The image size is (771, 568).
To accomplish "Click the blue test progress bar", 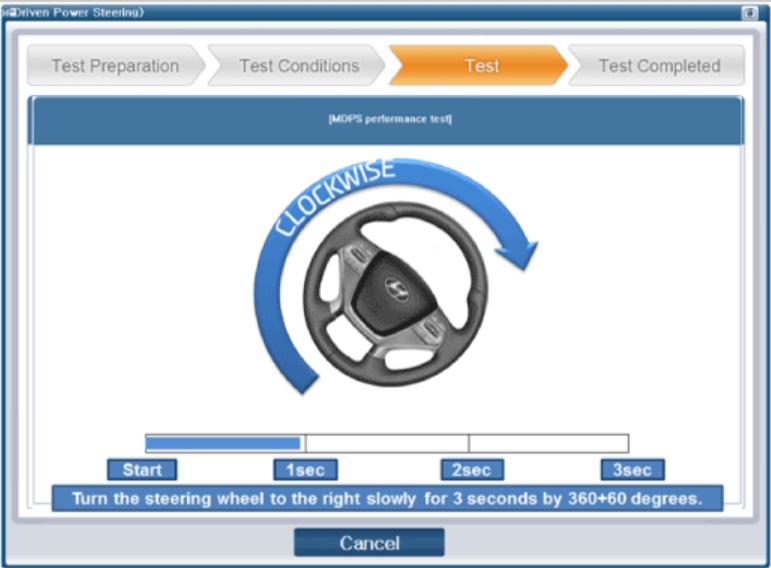I will 387,443.
